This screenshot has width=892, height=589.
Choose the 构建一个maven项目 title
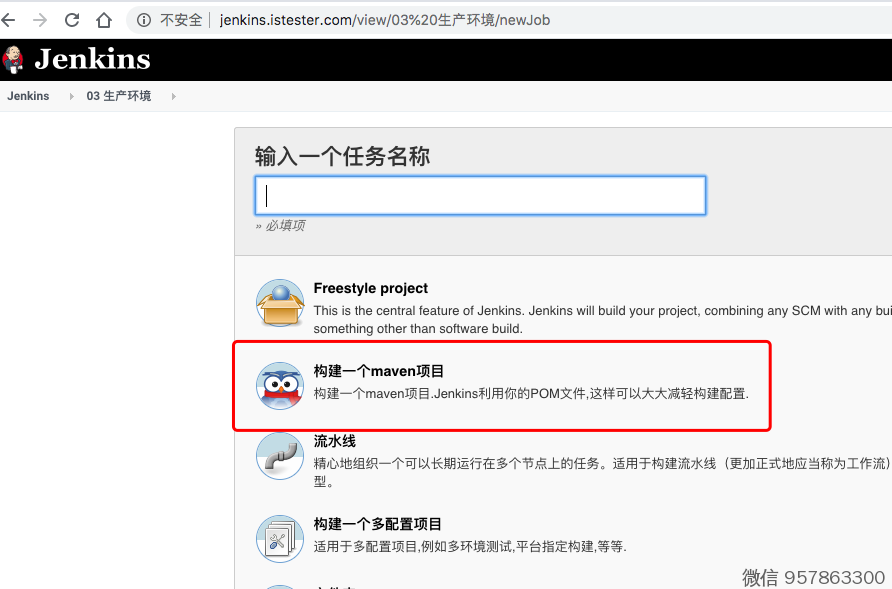click(379, 371)
